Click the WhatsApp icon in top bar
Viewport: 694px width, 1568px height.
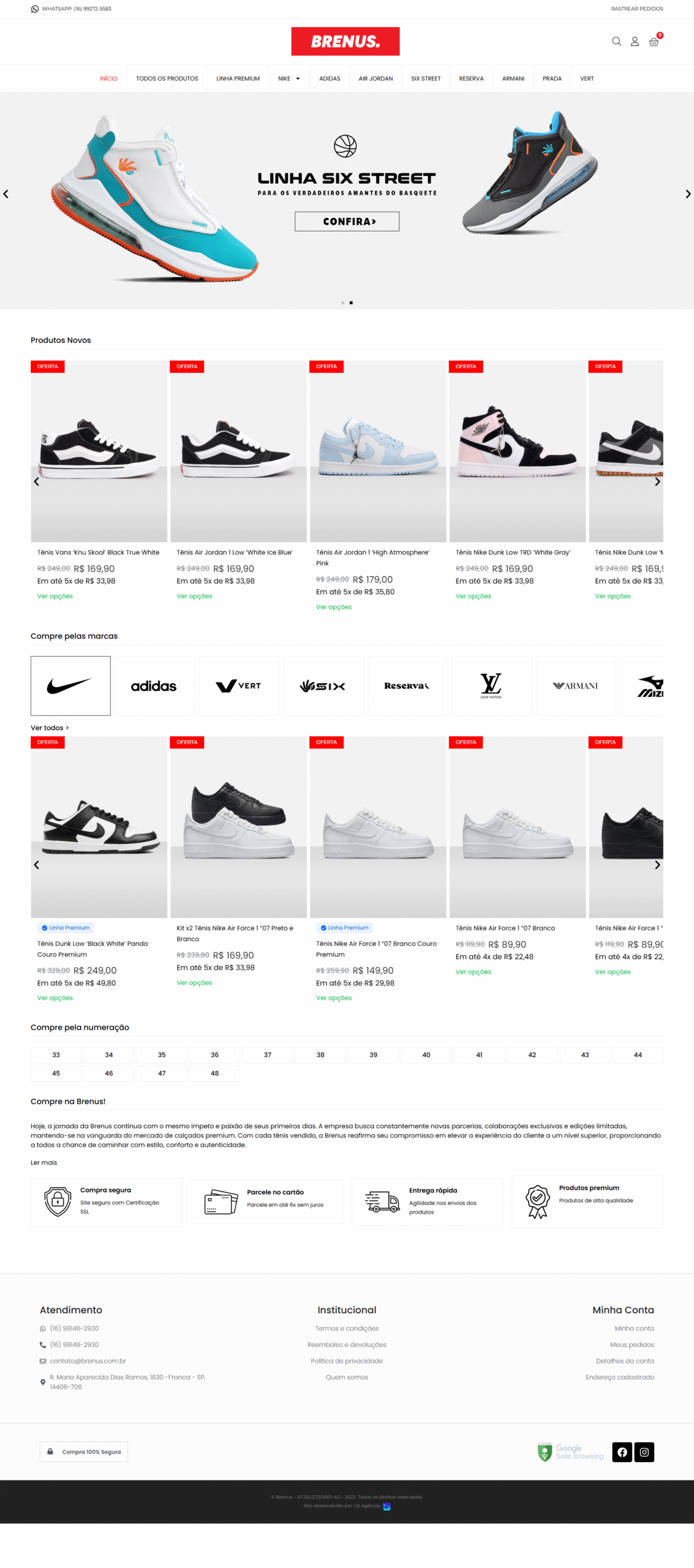(35, 9)
